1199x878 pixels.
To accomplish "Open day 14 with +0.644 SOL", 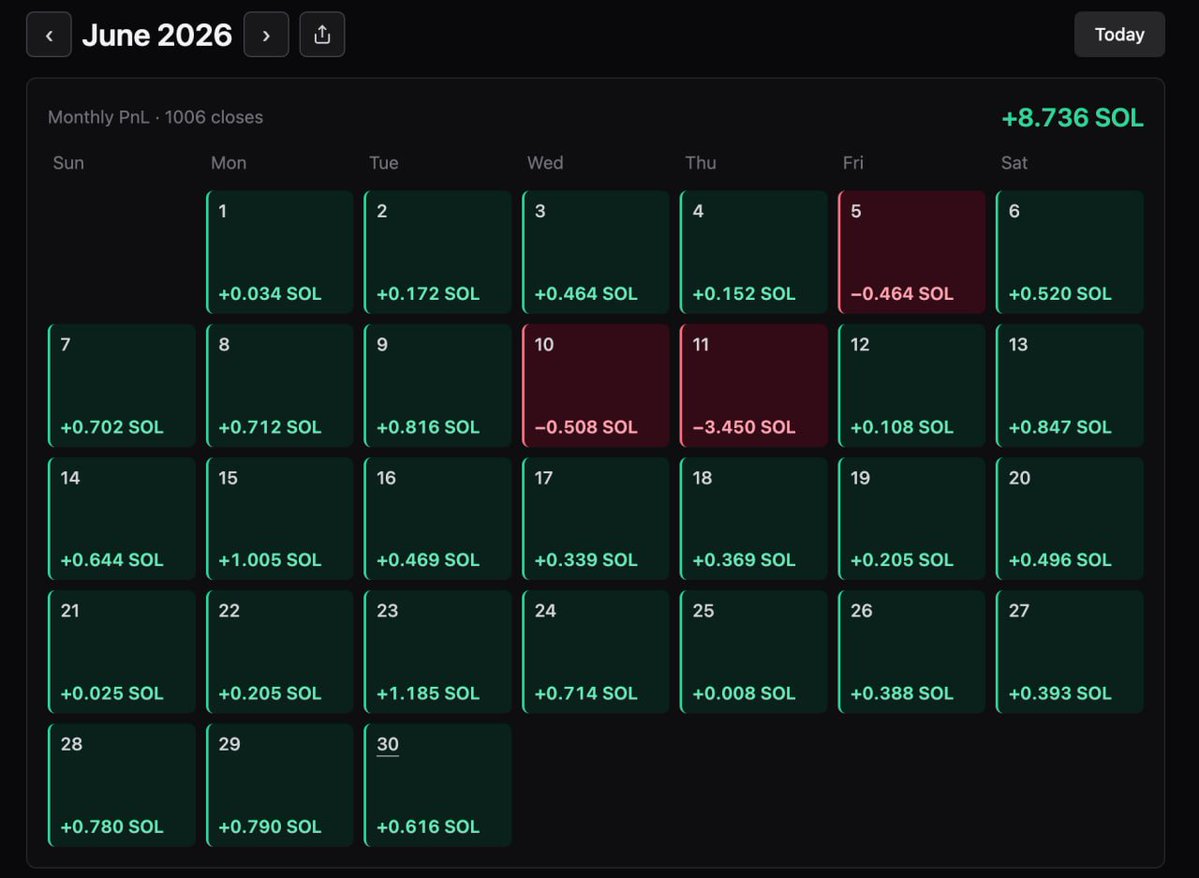I will coord(122,519).
